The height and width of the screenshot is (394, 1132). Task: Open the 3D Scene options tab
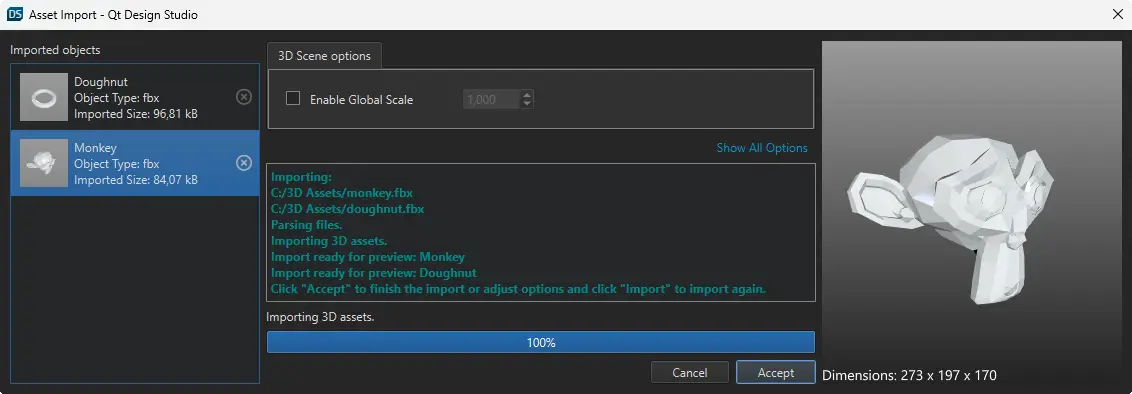(324, 56)
